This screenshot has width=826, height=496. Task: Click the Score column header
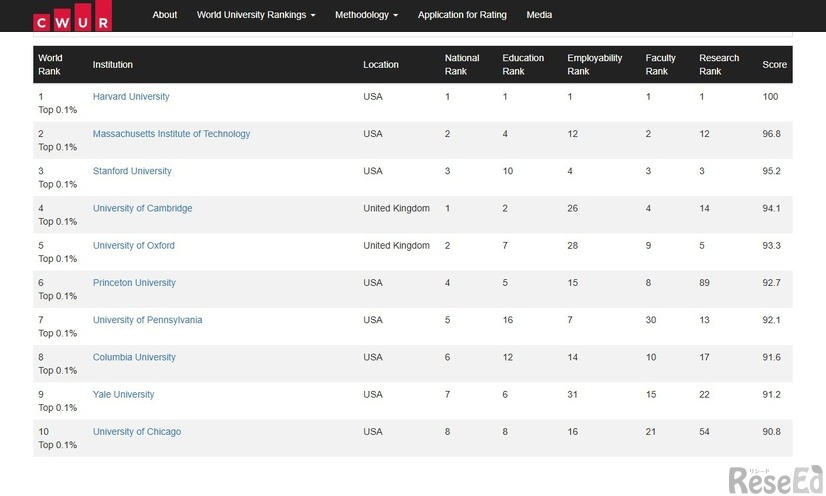coord(774,64)
